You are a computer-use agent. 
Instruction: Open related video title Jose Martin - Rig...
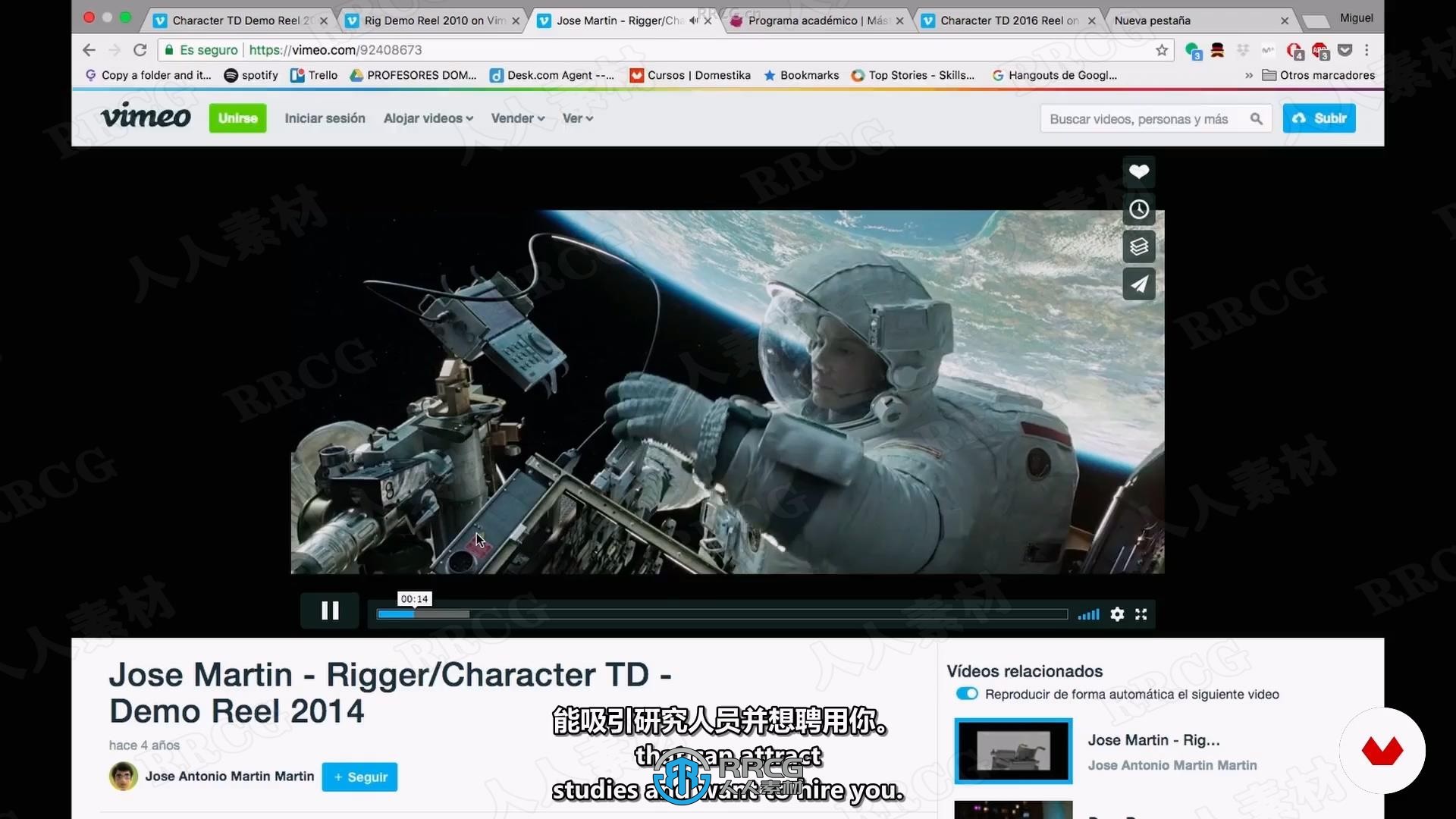pyautogui.click(x=1153, y=740)
